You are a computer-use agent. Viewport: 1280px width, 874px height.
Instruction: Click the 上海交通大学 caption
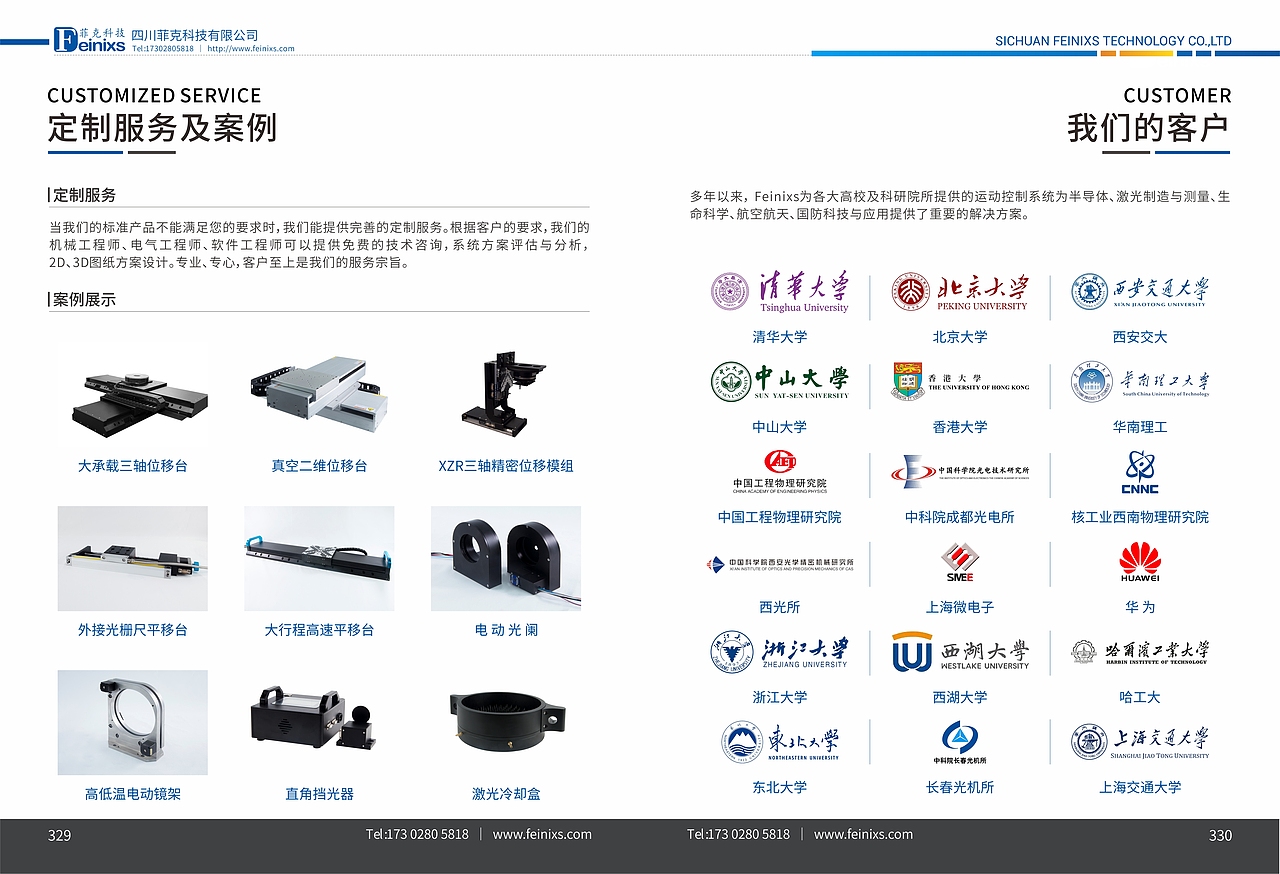click(x=1140, y=787)
